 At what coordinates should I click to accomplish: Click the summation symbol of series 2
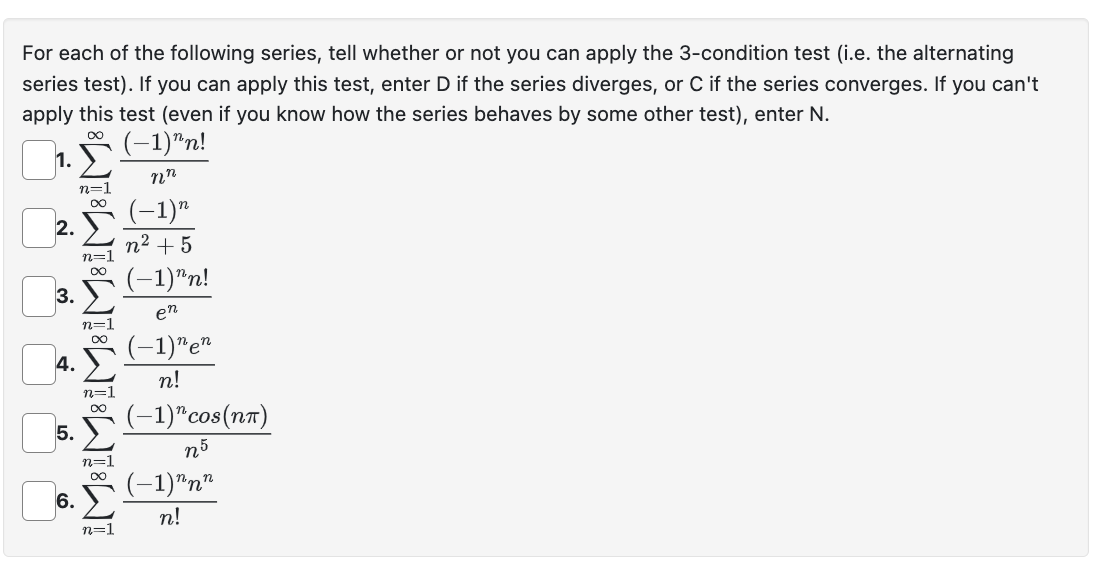pyautogui.click(x=100, y=229)
